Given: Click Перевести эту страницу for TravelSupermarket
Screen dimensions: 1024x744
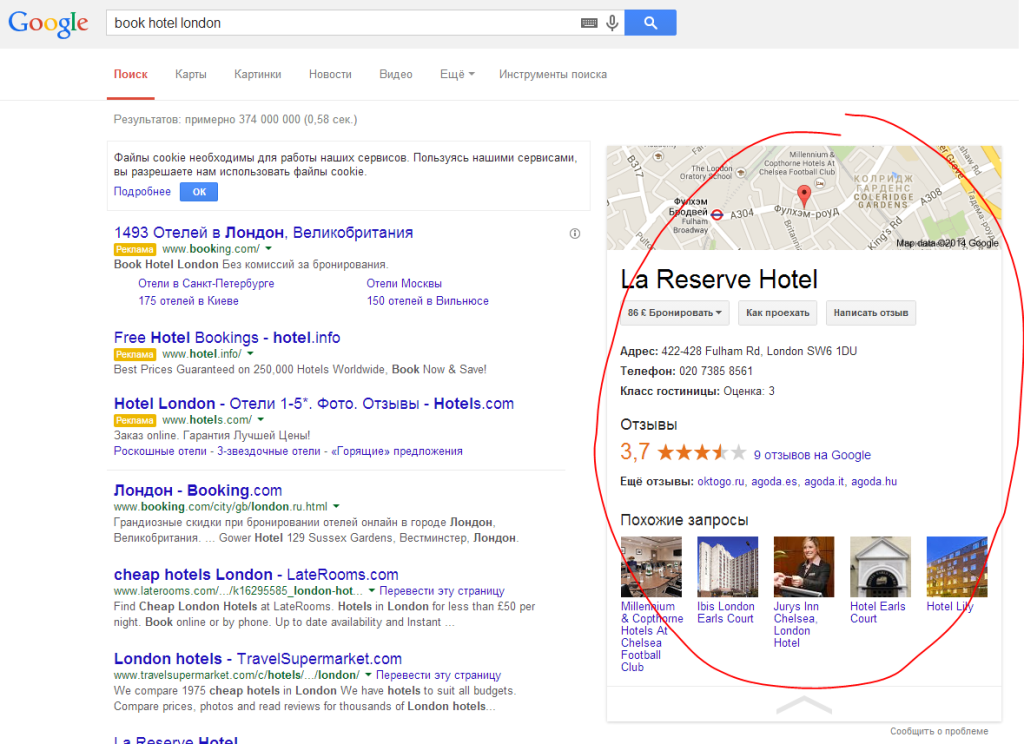Looking at the screenshot, I should [x=438, y=675].
